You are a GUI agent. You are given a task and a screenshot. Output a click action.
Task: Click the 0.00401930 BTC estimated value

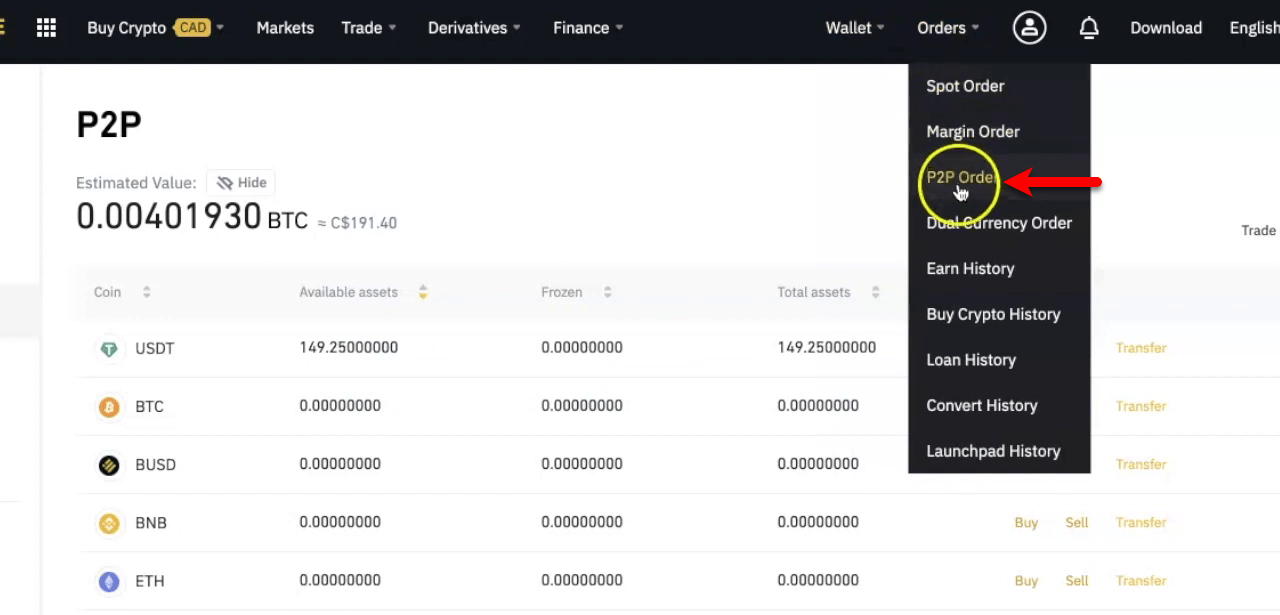pyautogui.click(x=192, y=217)
